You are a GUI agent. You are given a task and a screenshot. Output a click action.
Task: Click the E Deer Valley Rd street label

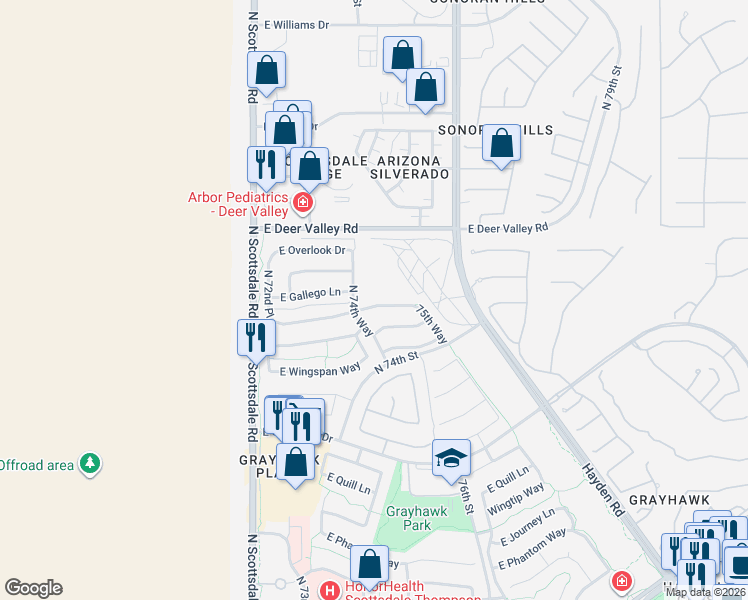pos(311,228)
